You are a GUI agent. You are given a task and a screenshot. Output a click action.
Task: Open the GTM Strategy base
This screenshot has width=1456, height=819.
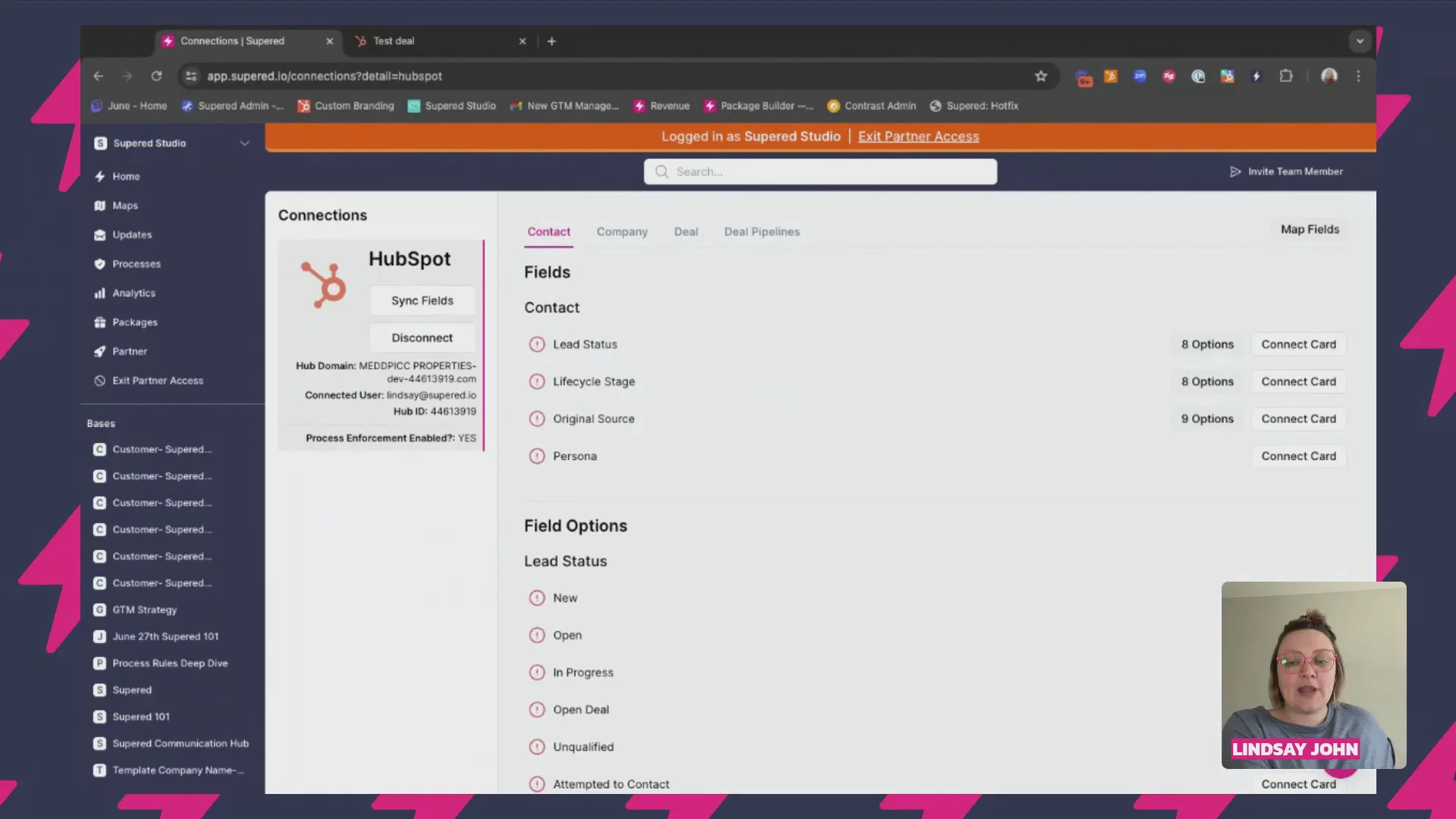tap(135, 610)
